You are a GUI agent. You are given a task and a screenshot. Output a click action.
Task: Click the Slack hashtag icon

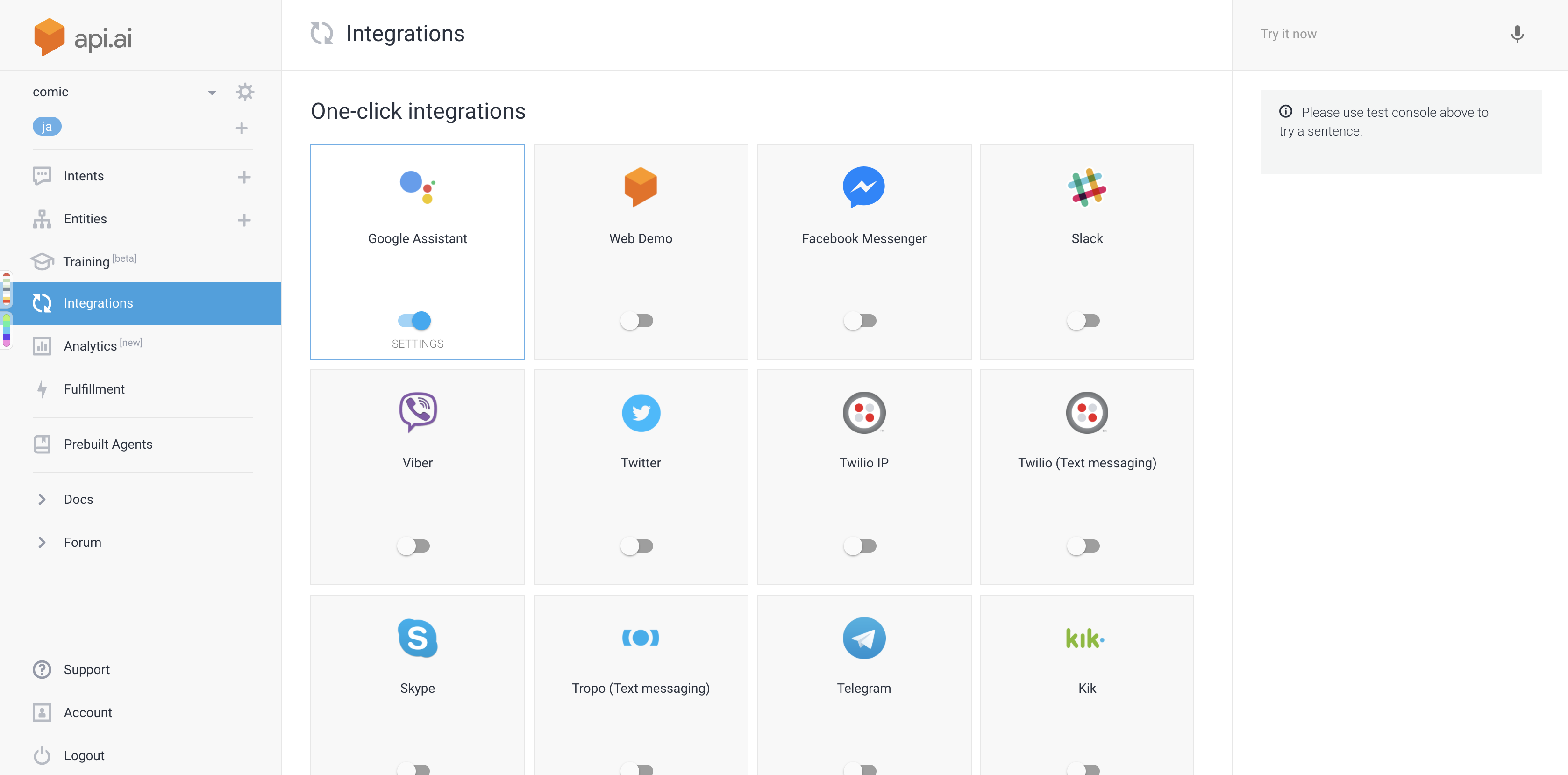tap(1086, 187)
